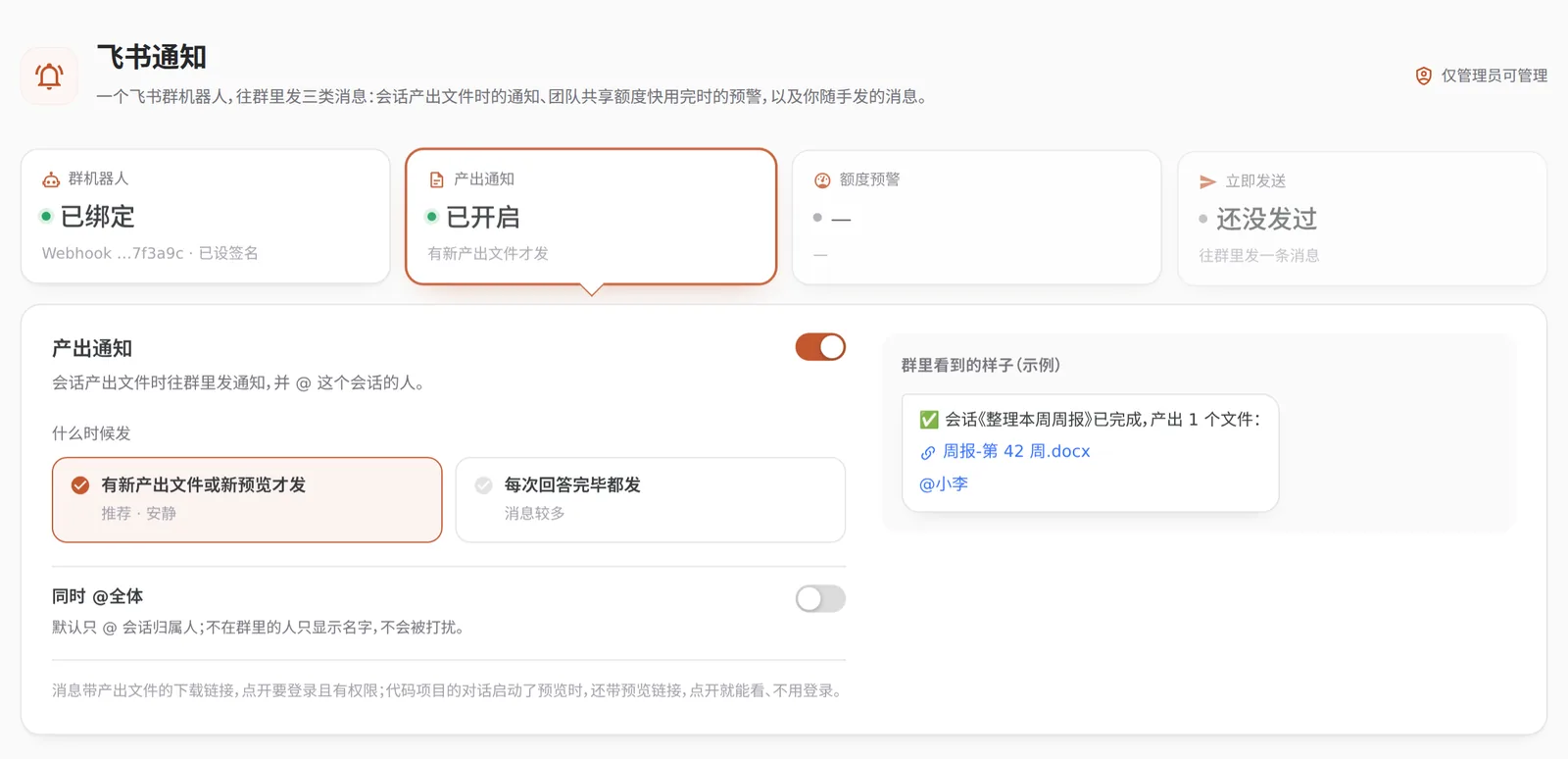The image size is (1568, 759).
Task: Click the 一个飞书群机器人 page description
Action: [514, 96]
